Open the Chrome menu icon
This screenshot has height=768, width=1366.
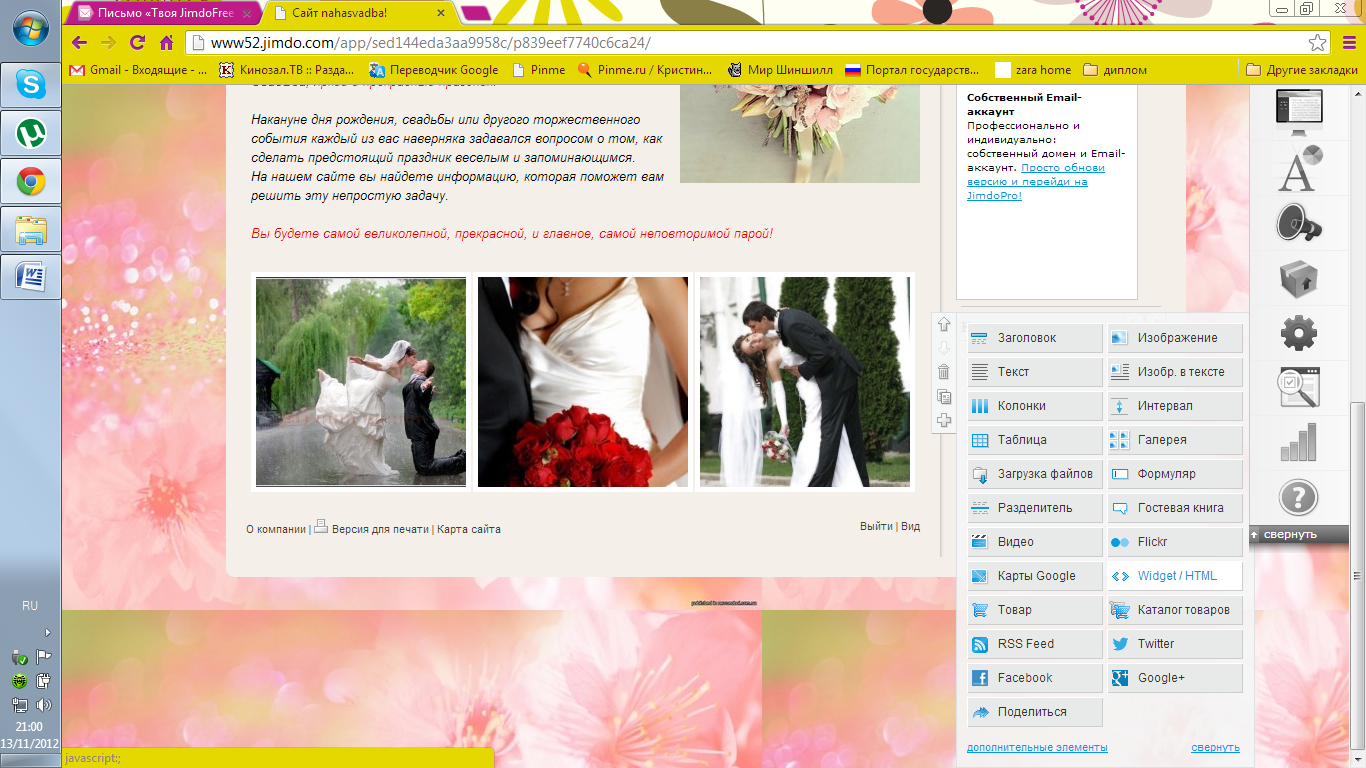pyautogui.click(x=1348, y=43)
